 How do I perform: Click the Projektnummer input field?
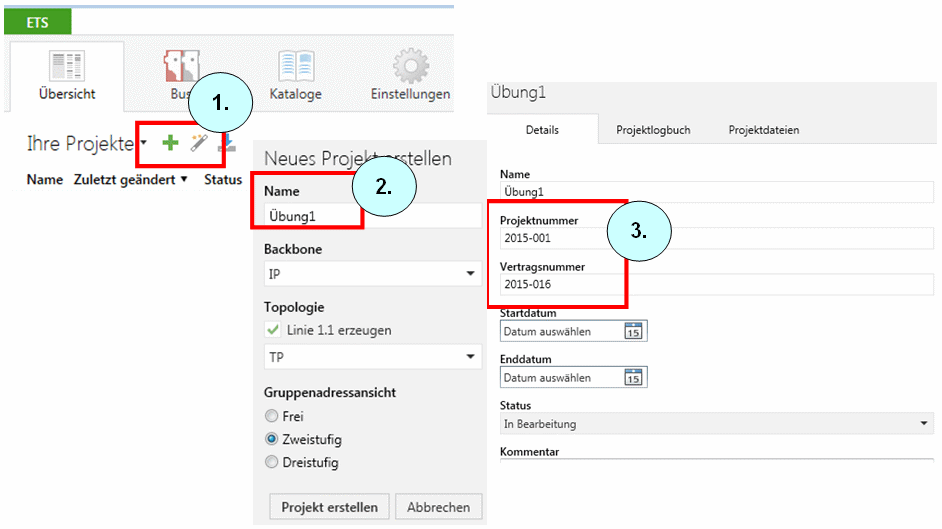(x=716, y=238)
